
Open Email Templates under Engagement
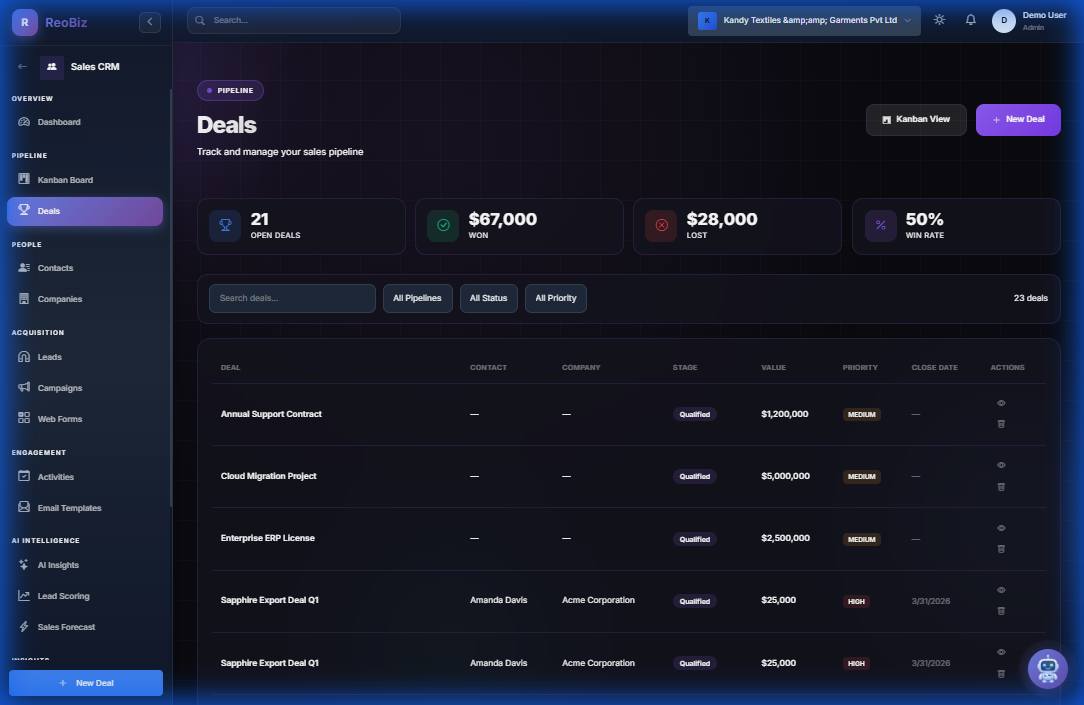click(x=70, y=507)
